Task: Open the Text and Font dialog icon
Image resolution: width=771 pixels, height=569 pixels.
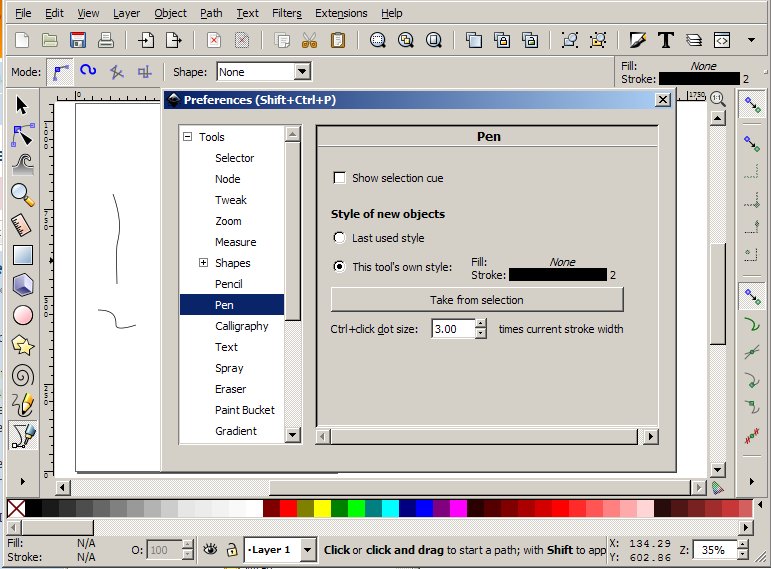Action: click(x=666, y=41)
